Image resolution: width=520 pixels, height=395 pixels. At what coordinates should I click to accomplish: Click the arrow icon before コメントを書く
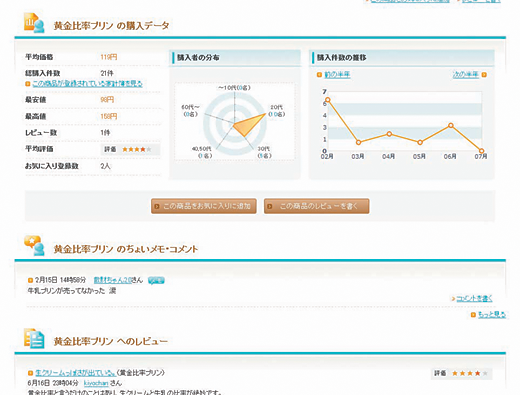point(453,299)
